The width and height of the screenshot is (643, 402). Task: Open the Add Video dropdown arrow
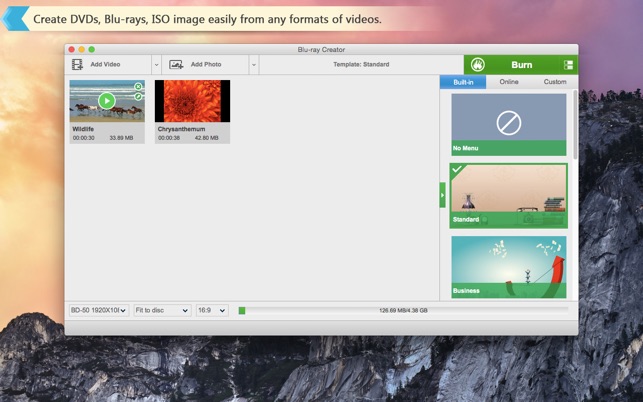click(x=156, y=65)
